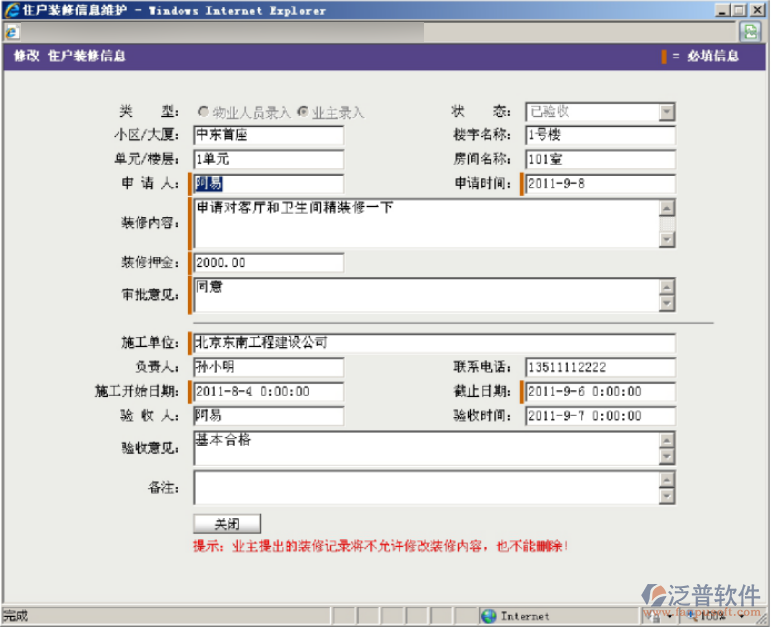Screen dimensions: 771x628
Task: Minimize the Internet Explorer window
Action: (x=721, y=10)
